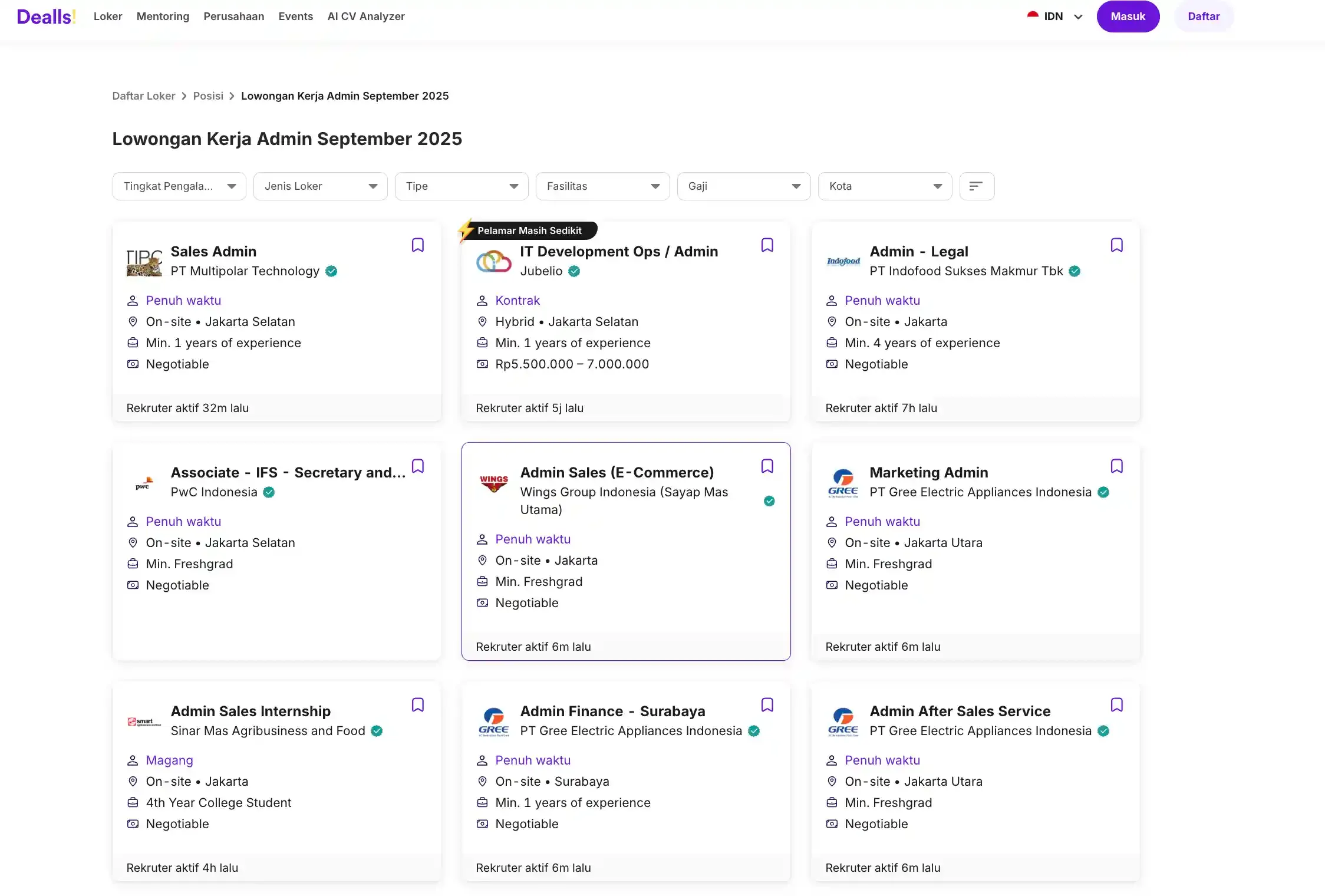Bookmark the IT Development Ops / Admin job

point(767,245)
